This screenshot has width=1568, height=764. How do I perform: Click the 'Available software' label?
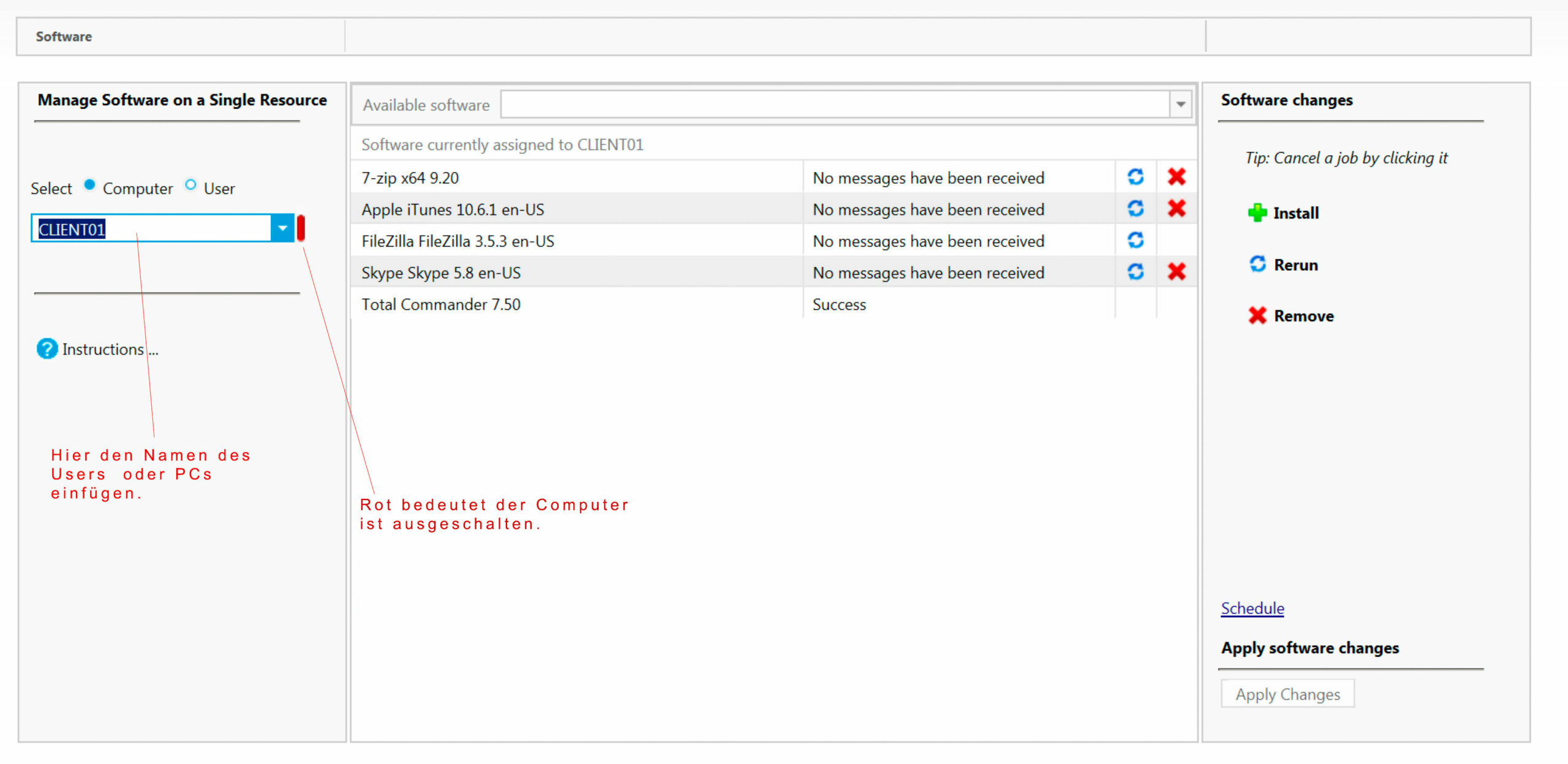pyautogui.click(x=426, y=105)
